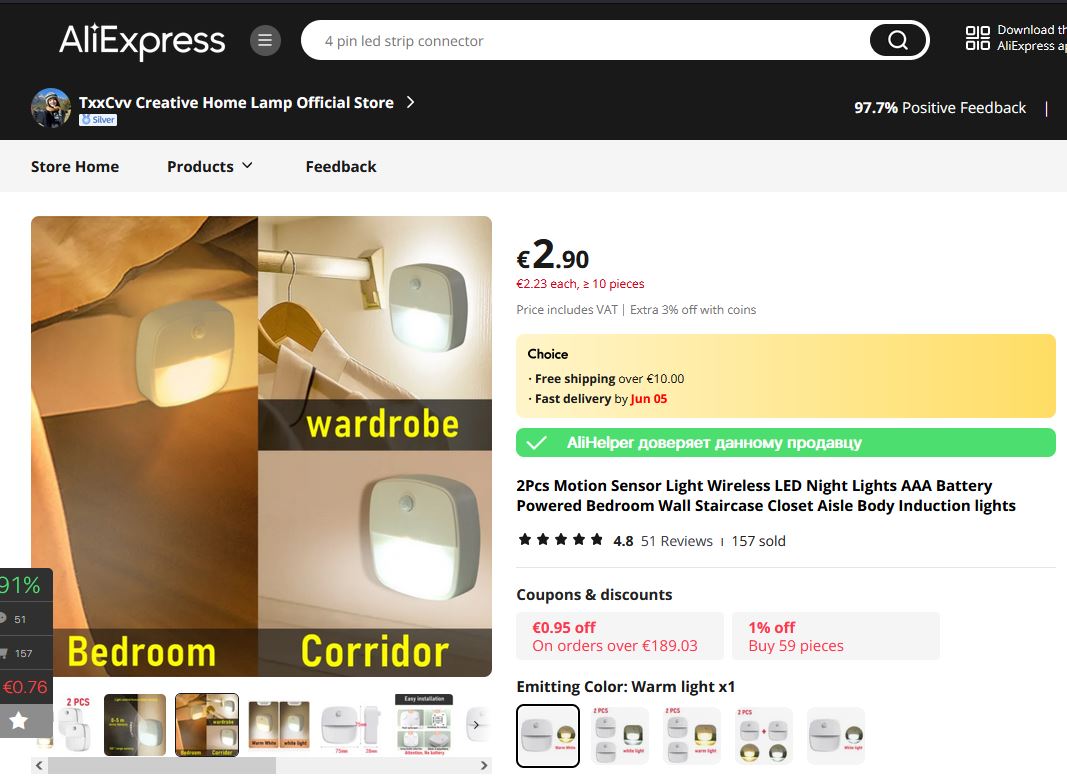Screen dimensions: 1067x782
Task: Click the scrollbar right arrow under thumbnails
Action: (484, 766)
